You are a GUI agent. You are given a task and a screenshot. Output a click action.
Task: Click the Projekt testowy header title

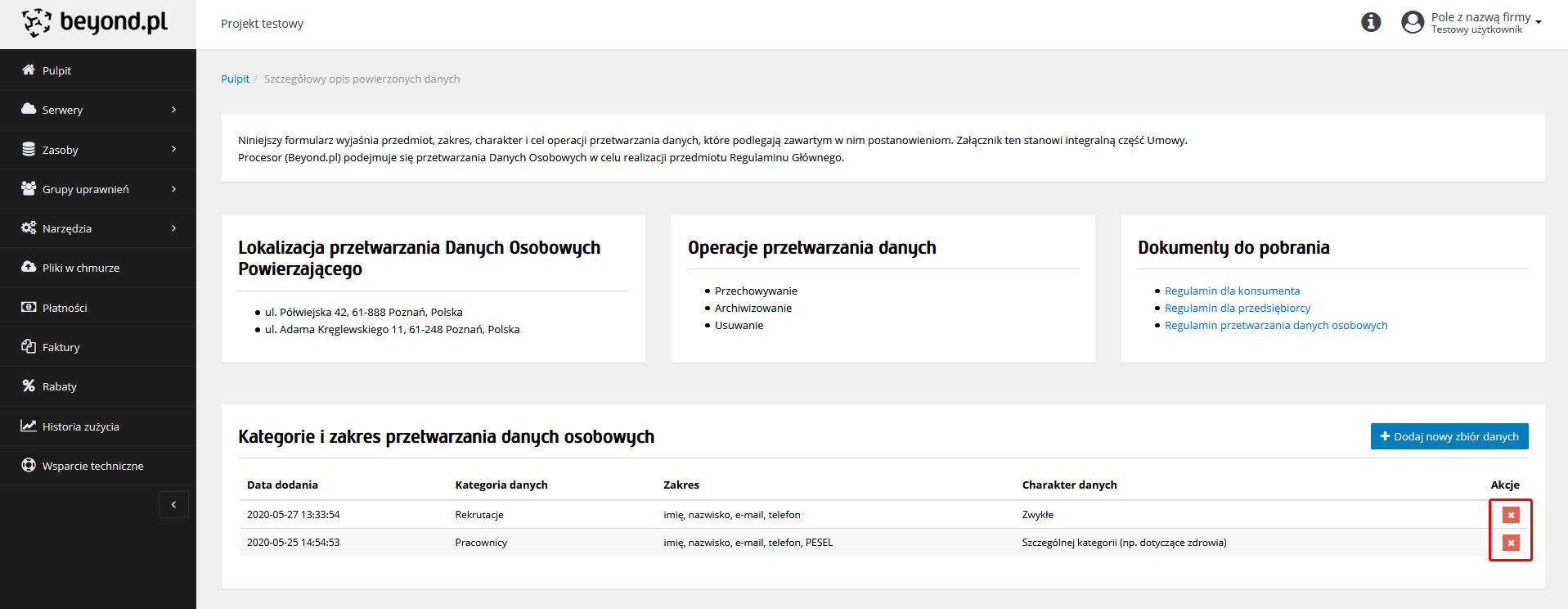(x=262, y=24)
